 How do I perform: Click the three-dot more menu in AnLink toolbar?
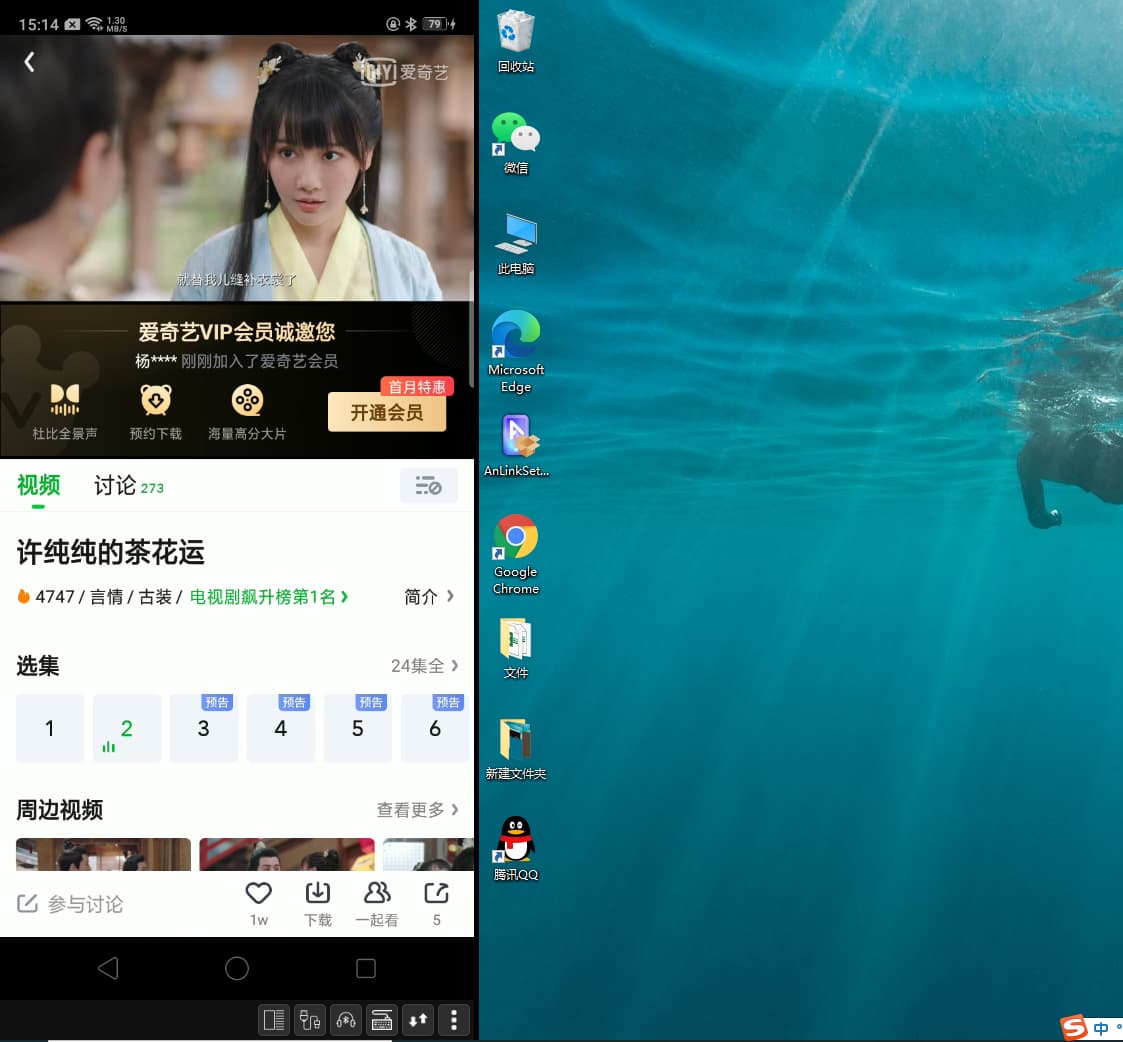pyautogui.click(x=454, y=1020)
